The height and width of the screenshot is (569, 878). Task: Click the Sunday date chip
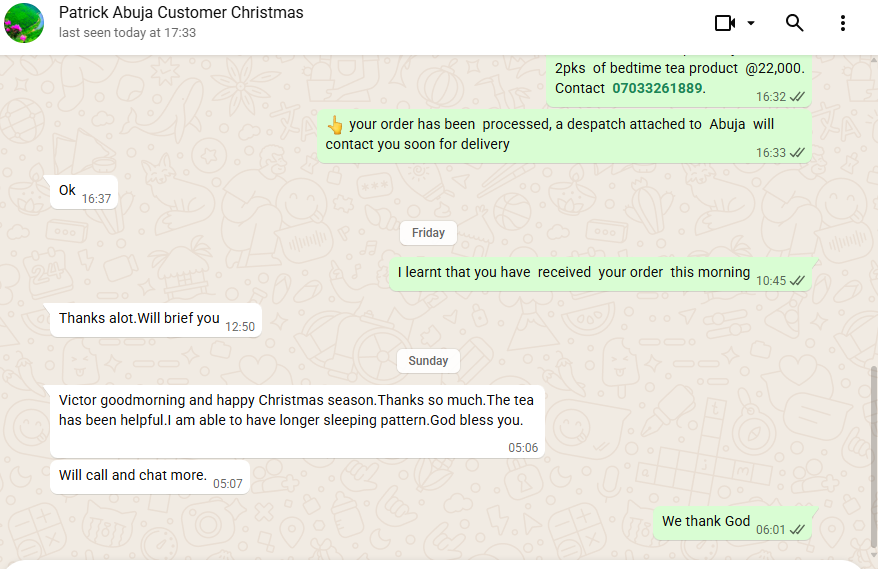428,361
